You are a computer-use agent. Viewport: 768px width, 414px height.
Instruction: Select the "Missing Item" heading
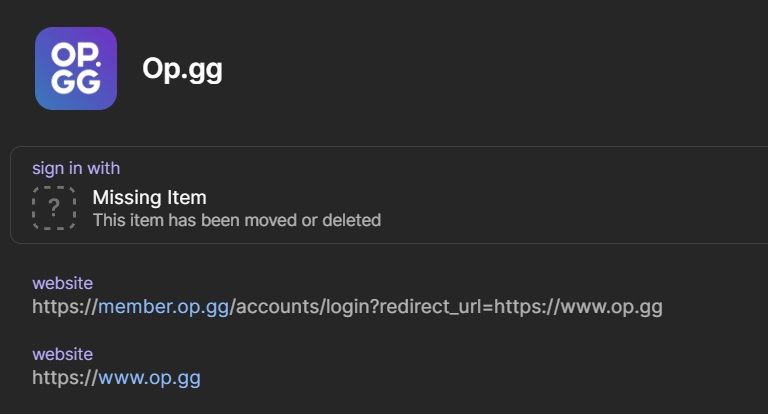pyautogui.click(x=149, y=197)
